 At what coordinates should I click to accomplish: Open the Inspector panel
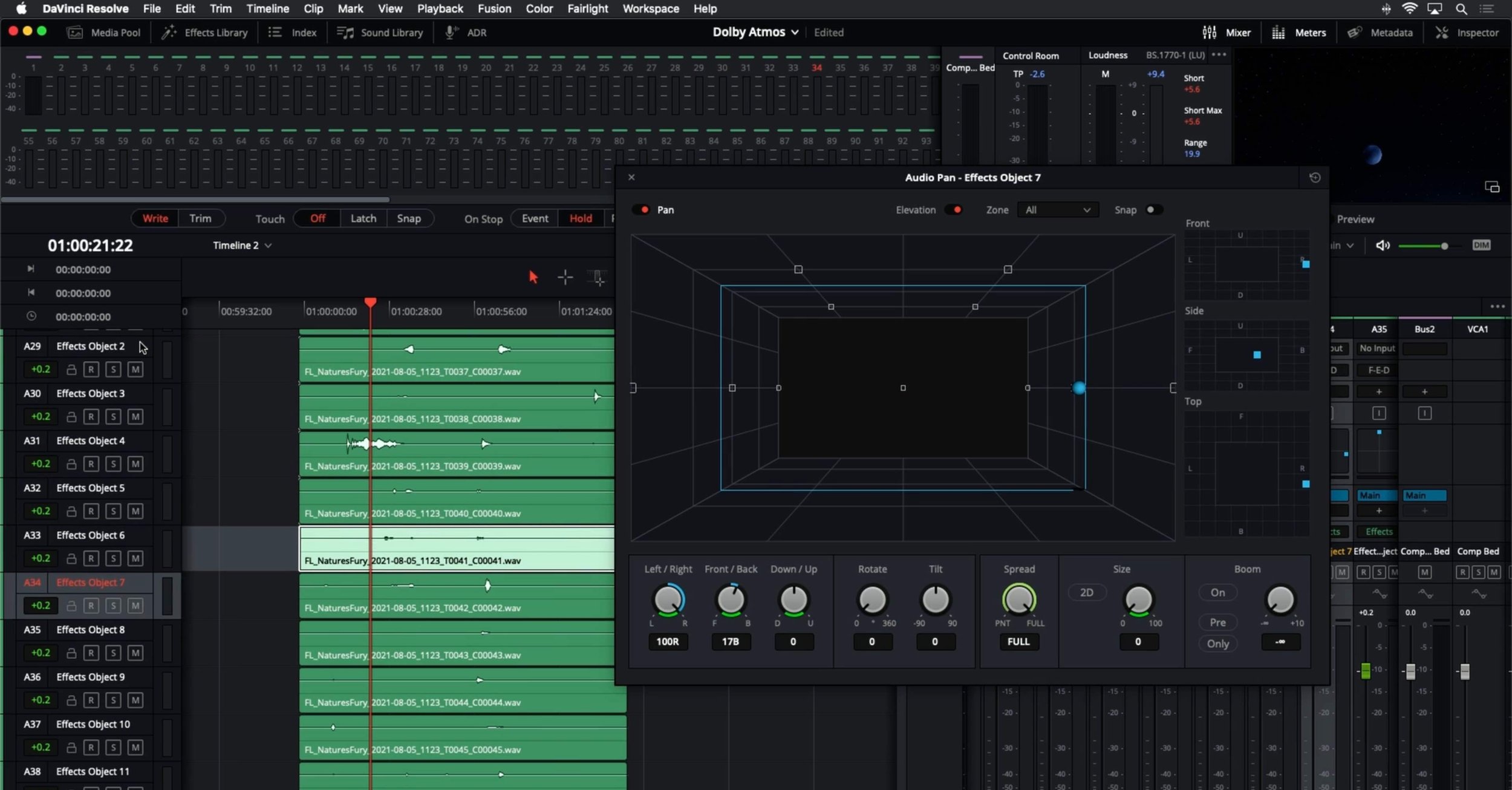(1468, 32)
